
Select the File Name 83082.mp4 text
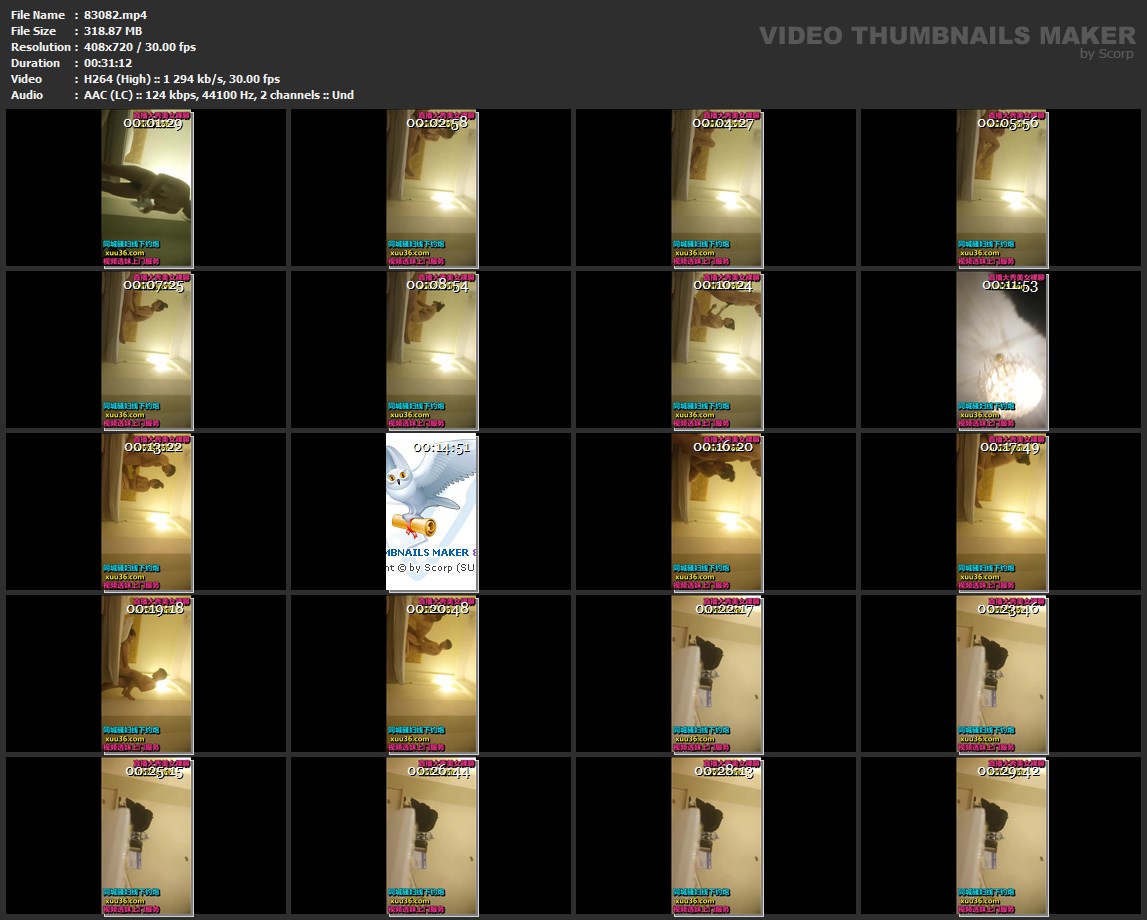[115, 15]
